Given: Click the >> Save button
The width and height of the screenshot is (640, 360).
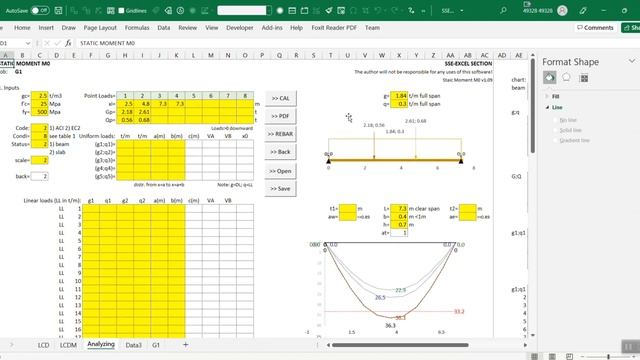Looking at the screenshot, I should [280, 189].
